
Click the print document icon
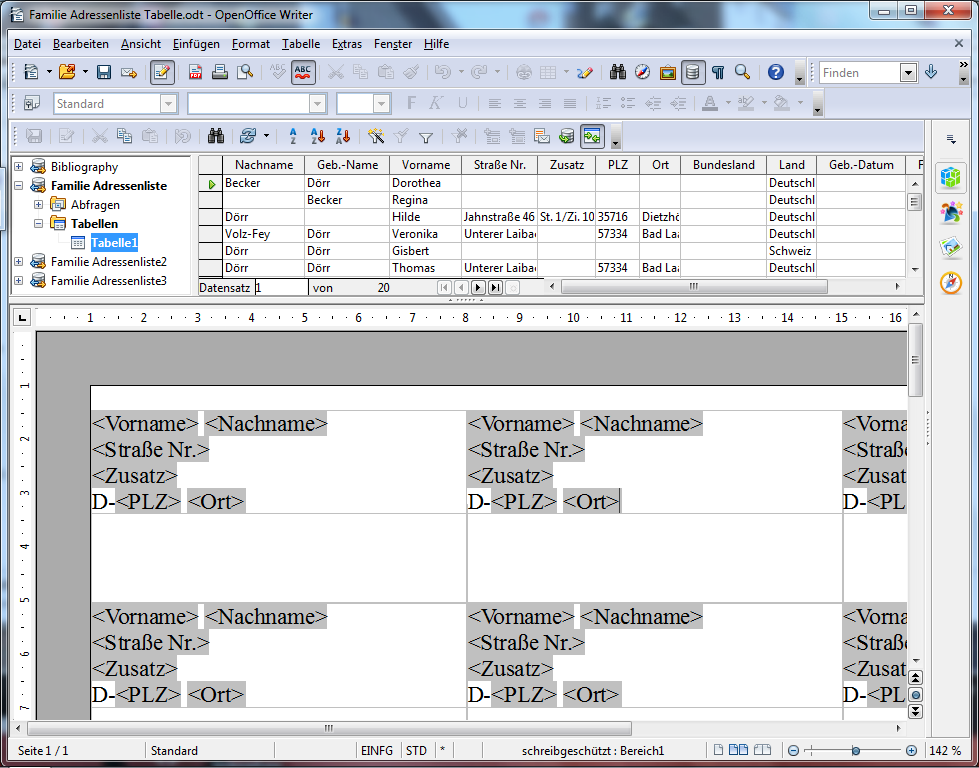pyautogui.click(x=219, y=72)
